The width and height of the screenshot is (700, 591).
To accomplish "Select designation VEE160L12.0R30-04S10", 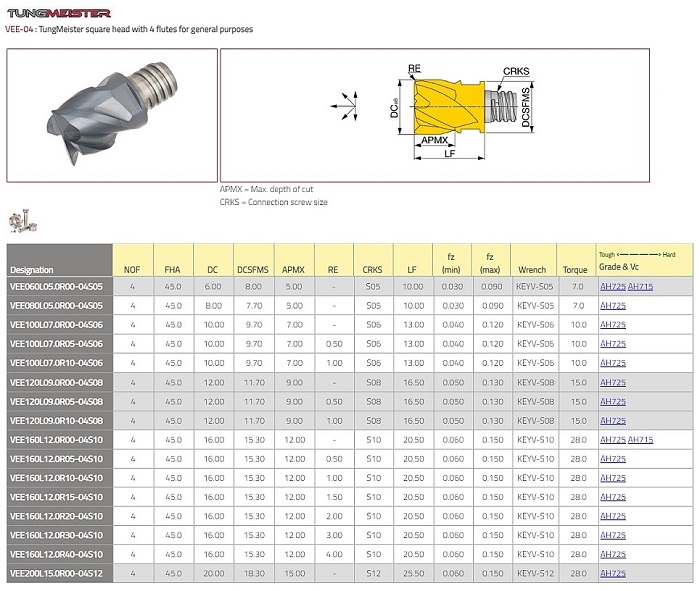I will point(56,535).
